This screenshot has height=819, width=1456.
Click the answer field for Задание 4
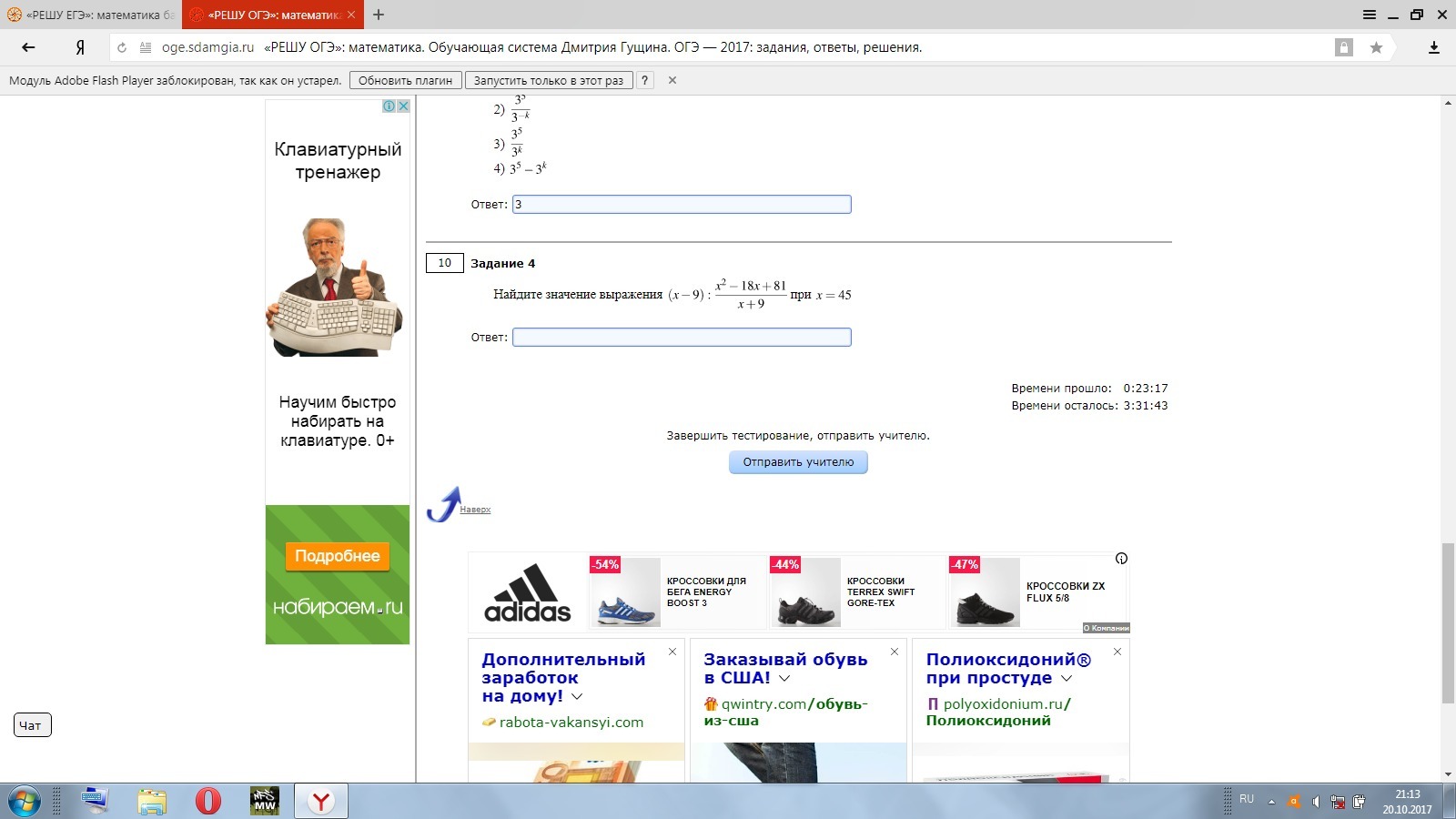coord(682,338)
